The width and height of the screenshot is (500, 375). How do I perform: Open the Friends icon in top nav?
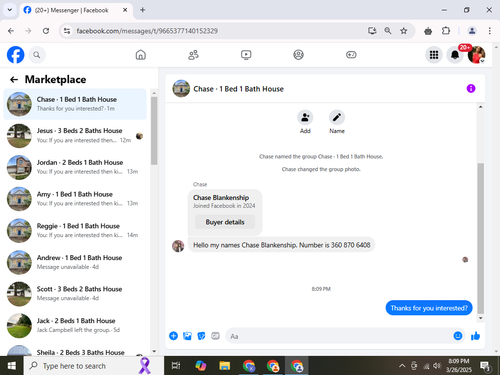pos(193,55)
